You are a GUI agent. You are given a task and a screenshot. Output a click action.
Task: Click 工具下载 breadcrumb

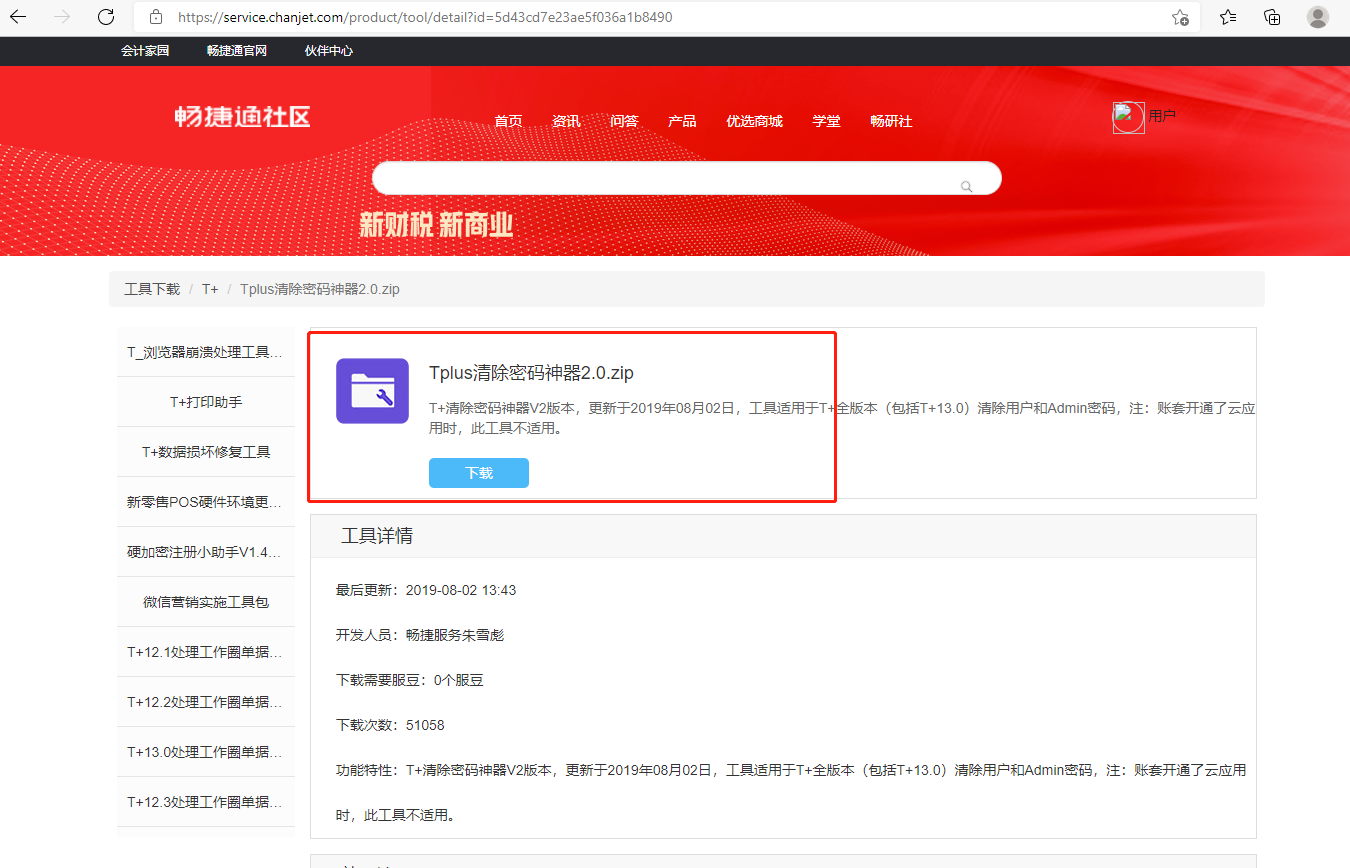pos(152,289)
